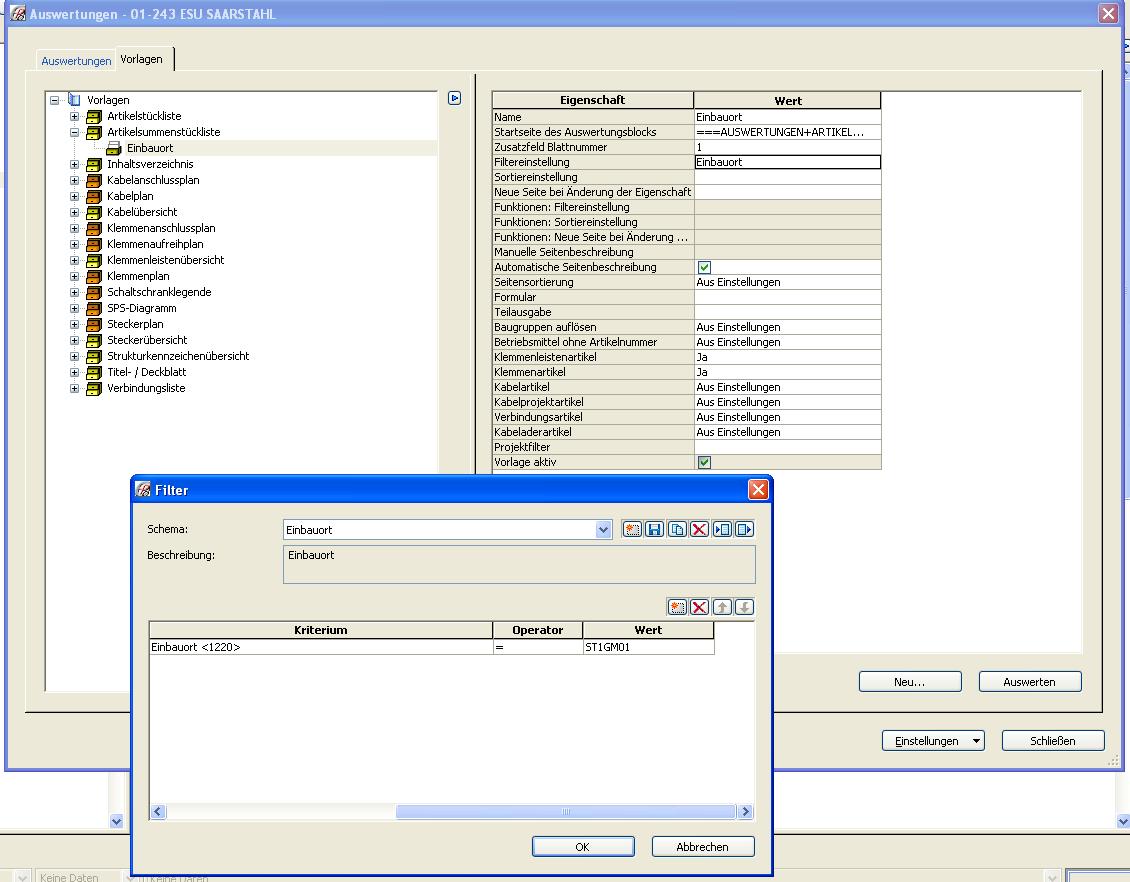Delete the selected criterion row

tap(699, 607)
